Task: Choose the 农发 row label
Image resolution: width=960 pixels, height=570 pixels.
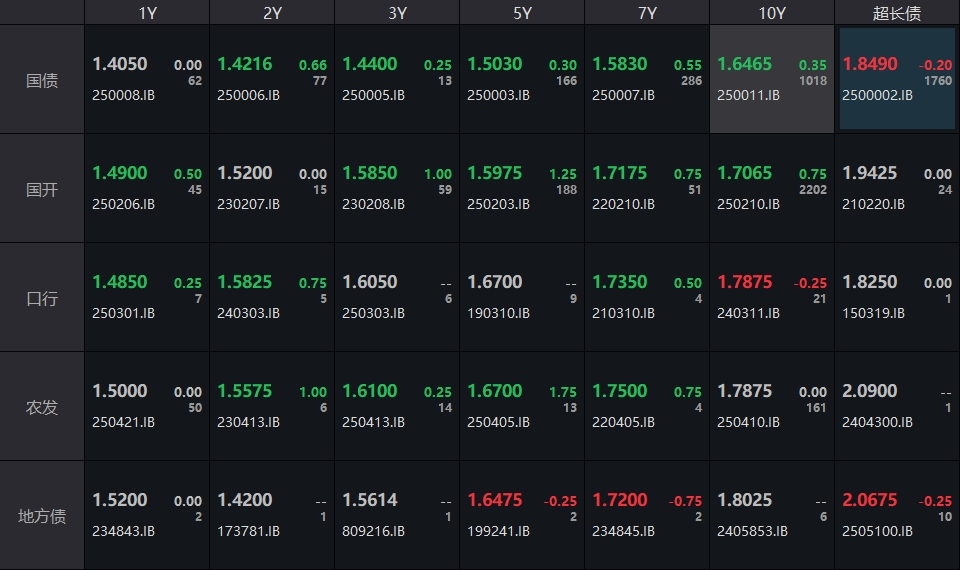Action: pyautogui.click(x=42, y=407)
